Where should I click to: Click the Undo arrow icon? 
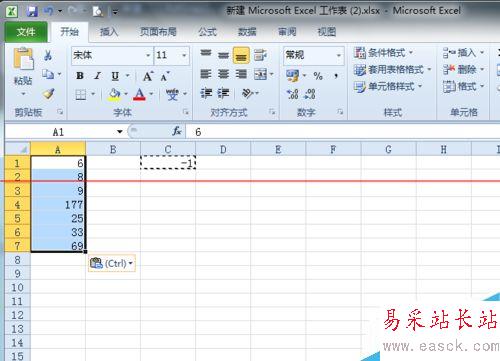(49, 11)
